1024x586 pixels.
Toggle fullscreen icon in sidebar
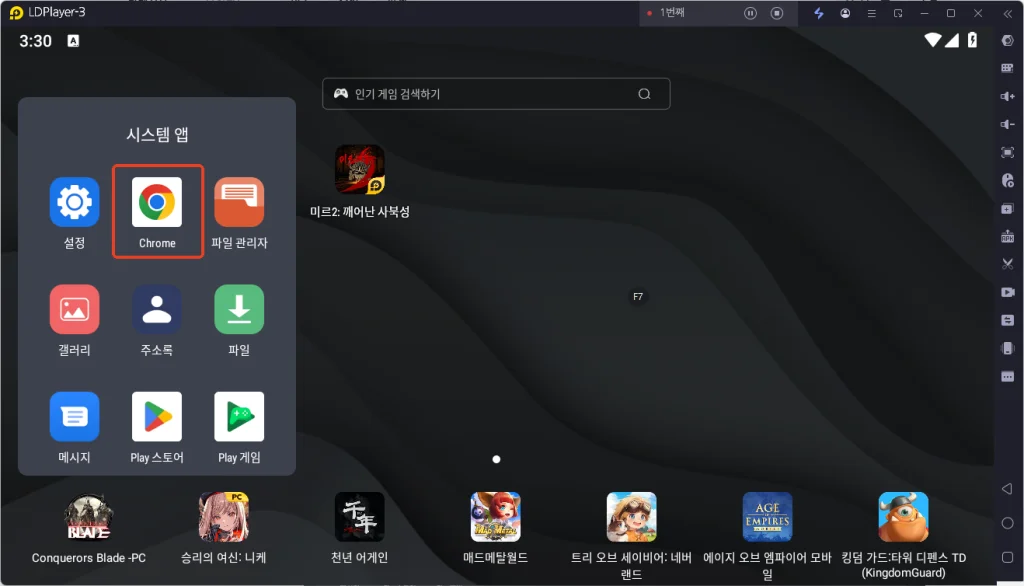pos(1008,152)
